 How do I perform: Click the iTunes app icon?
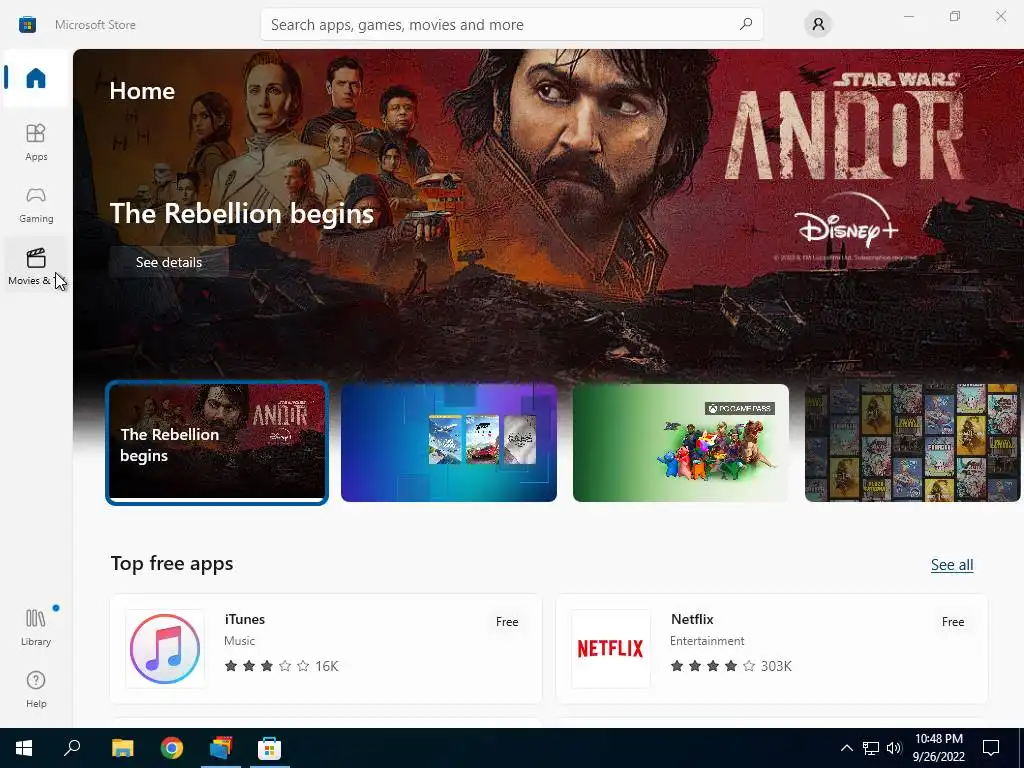[x=165, y=648]
